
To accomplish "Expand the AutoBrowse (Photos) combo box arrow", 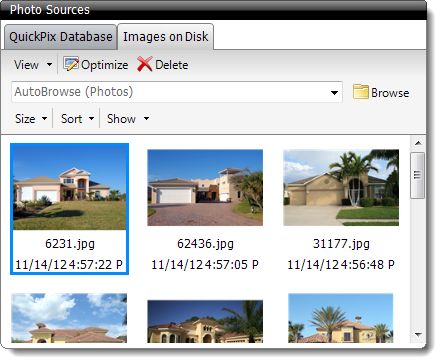I will (x=334, y=93).
